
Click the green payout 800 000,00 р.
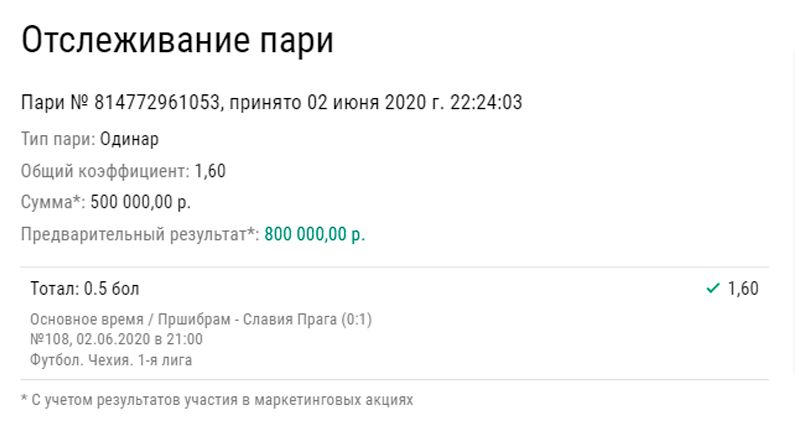point(314,234)
